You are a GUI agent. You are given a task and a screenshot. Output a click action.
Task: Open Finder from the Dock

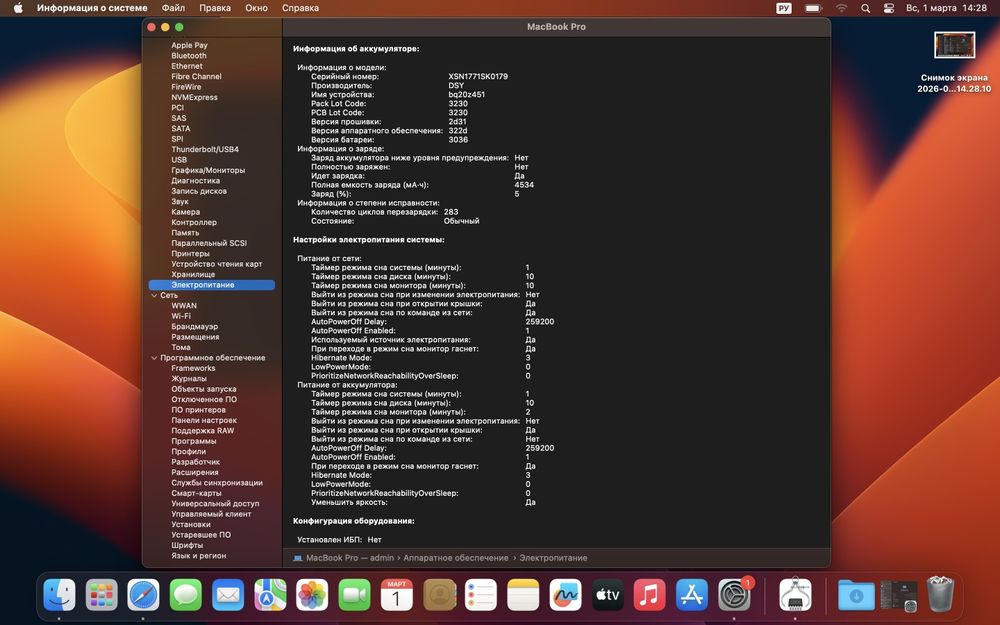click(x=59, y=595)
